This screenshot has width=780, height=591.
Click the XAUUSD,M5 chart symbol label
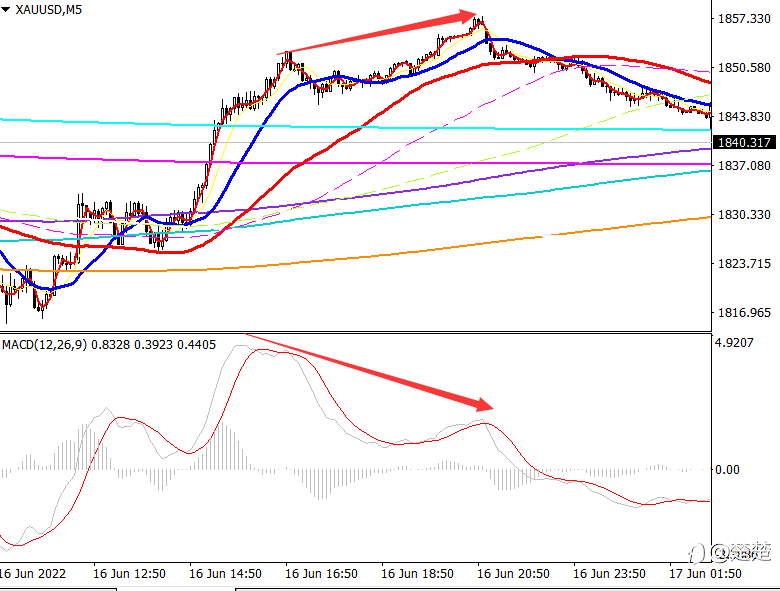click(x=48, y=10)
